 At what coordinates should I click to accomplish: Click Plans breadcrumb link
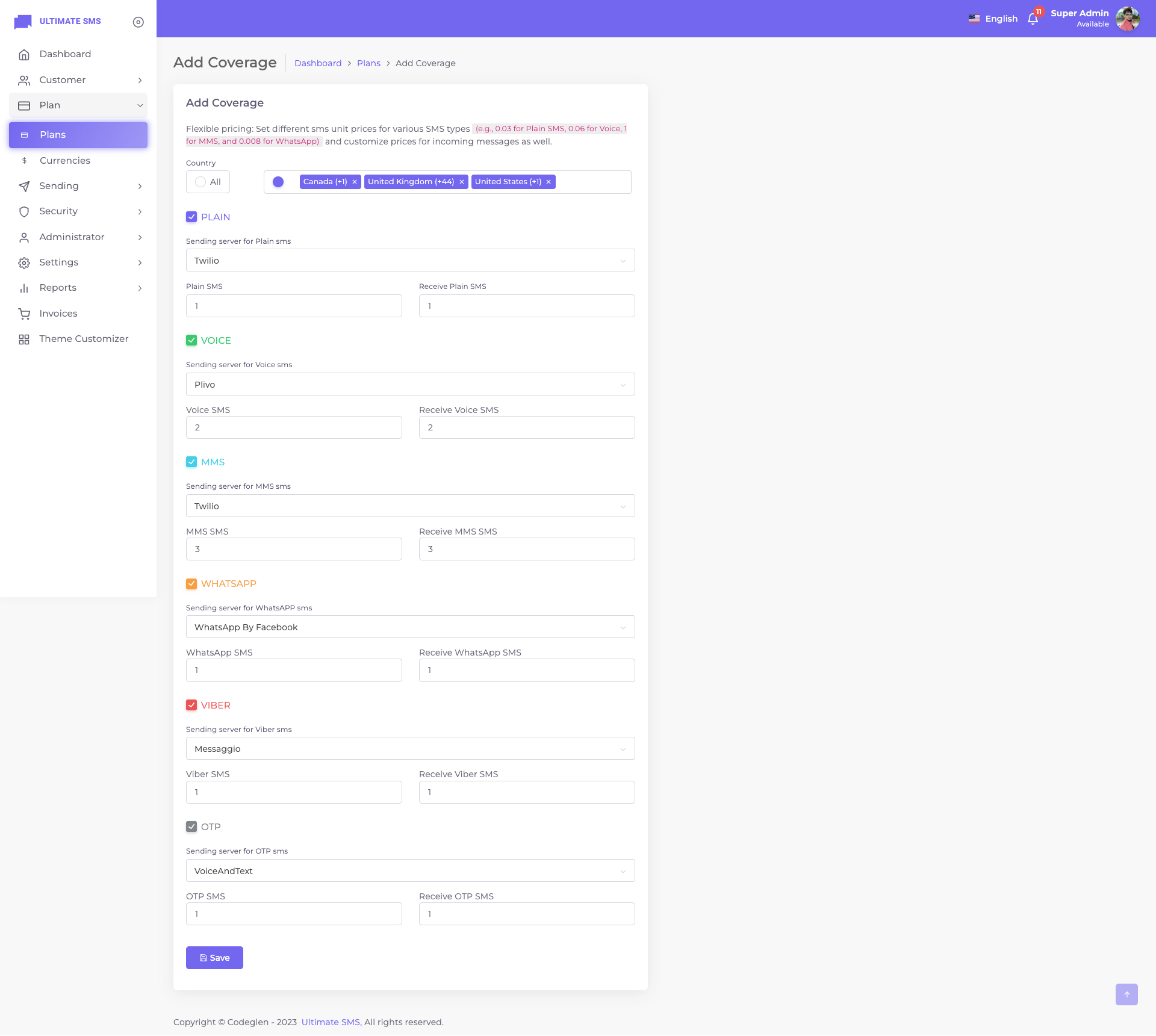click(368, 63)
